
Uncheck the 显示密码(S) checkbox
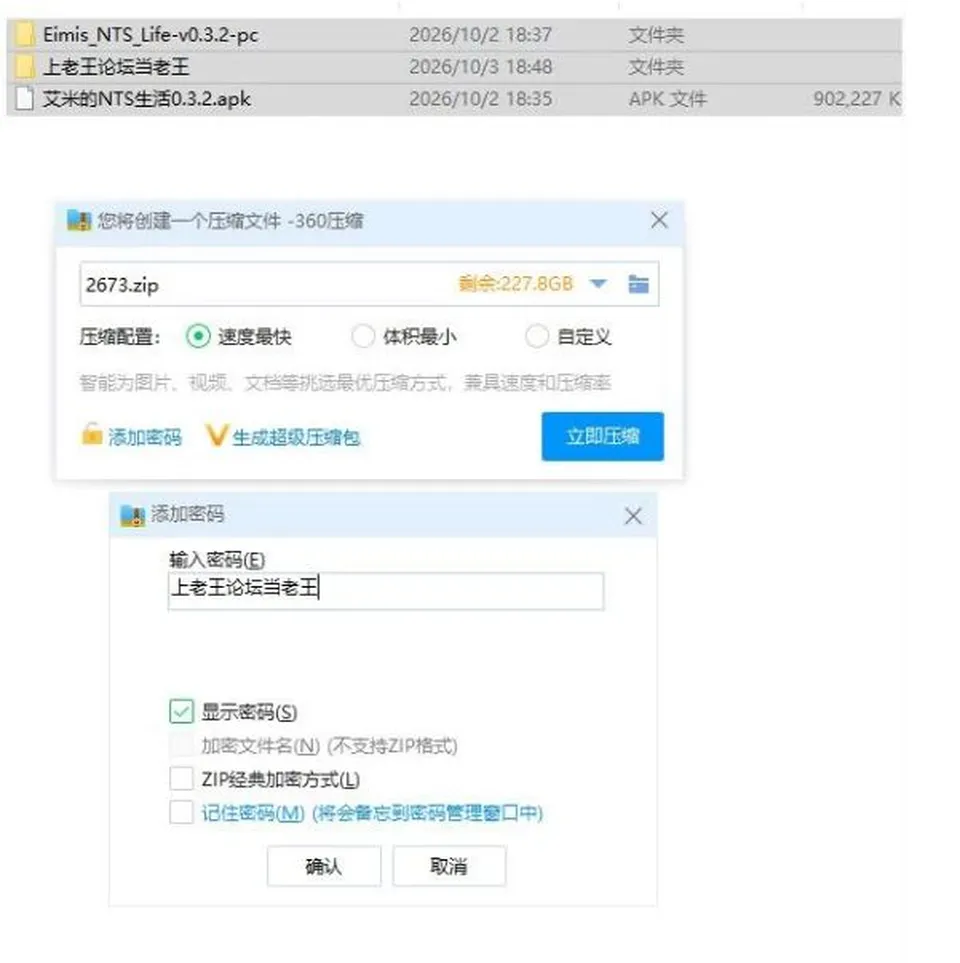click(x=181, y=711)
